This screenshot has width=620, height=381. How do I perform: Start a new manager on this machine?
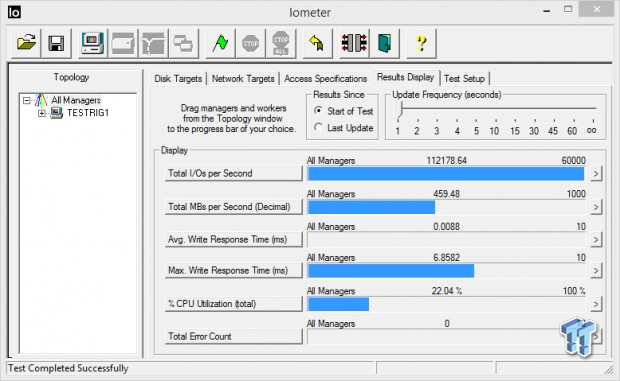click(93, 43)
